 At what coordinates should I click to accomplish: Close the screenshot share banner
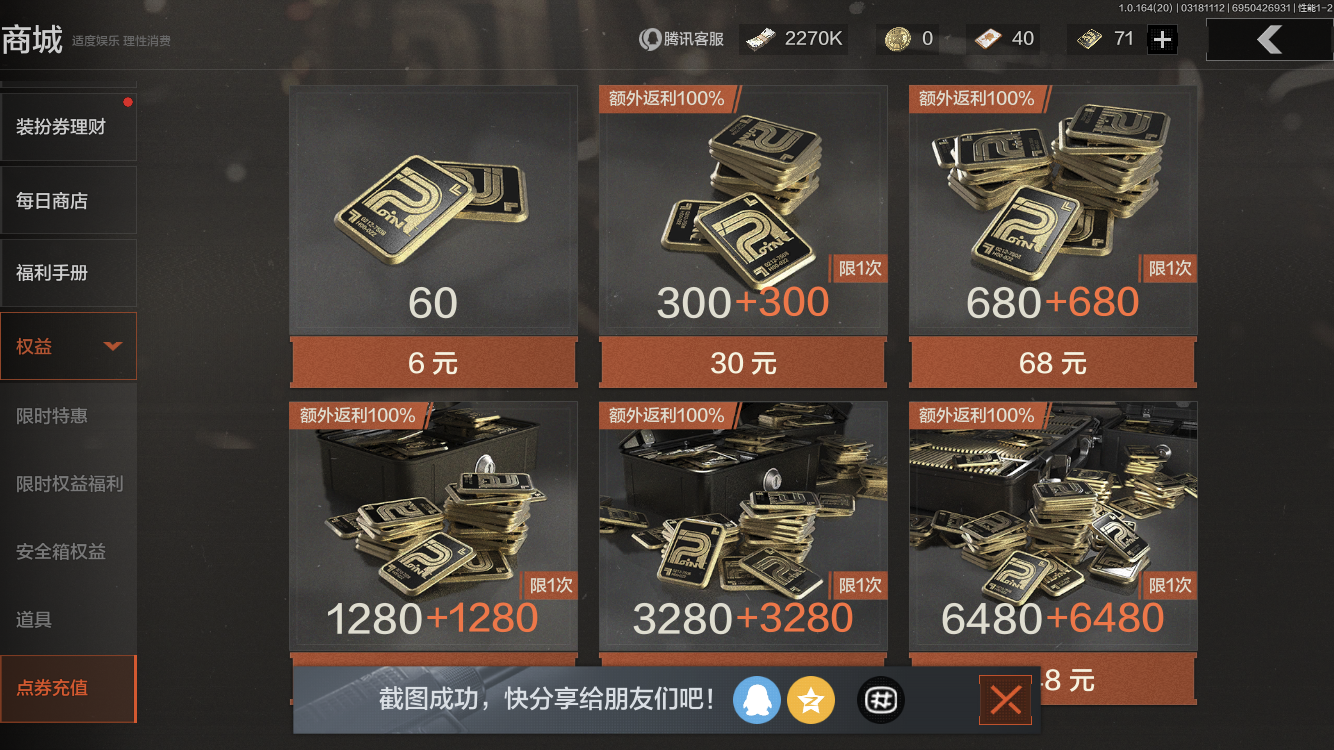click(1005, 701)
